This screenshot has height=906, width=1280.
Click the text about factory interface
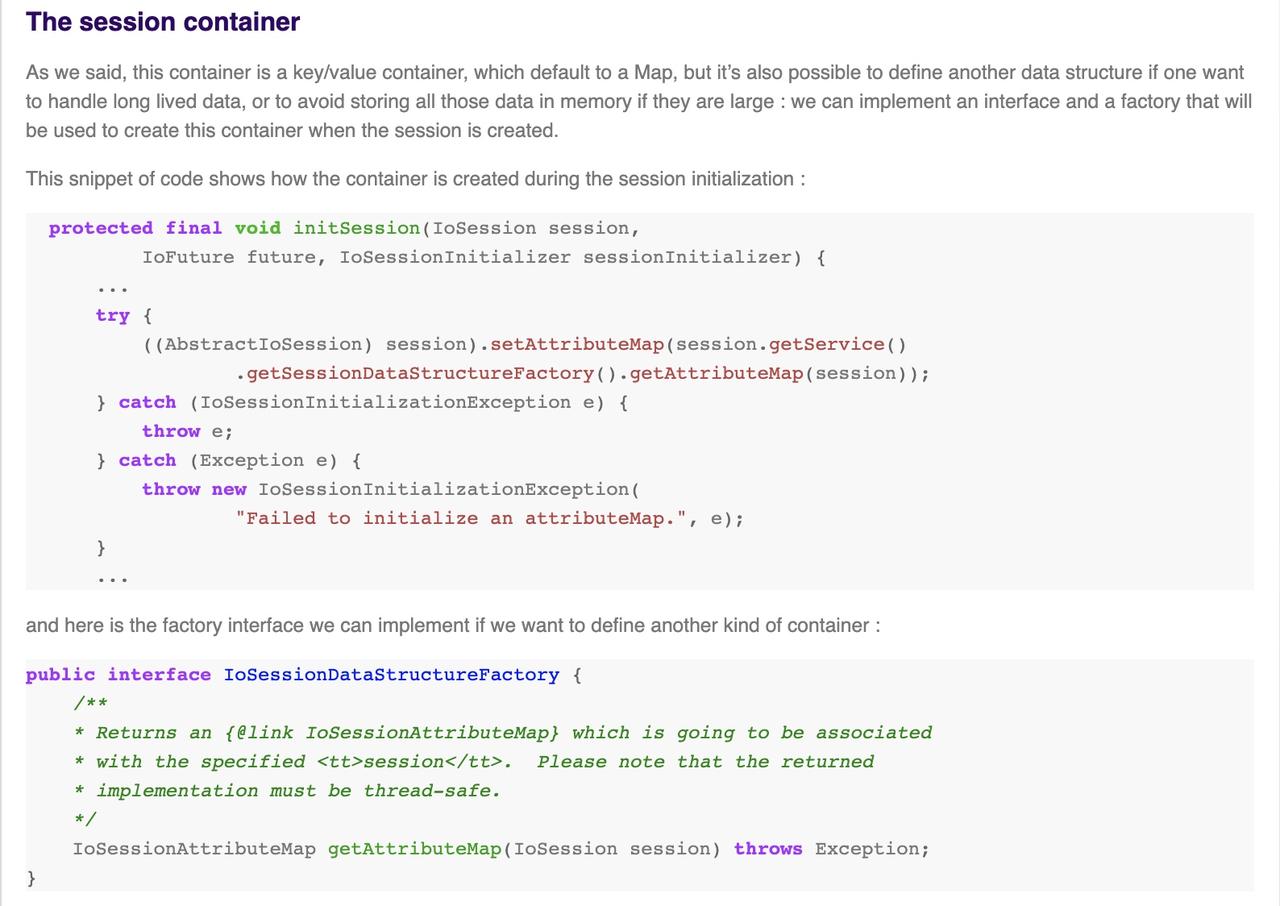coord(453,625)
